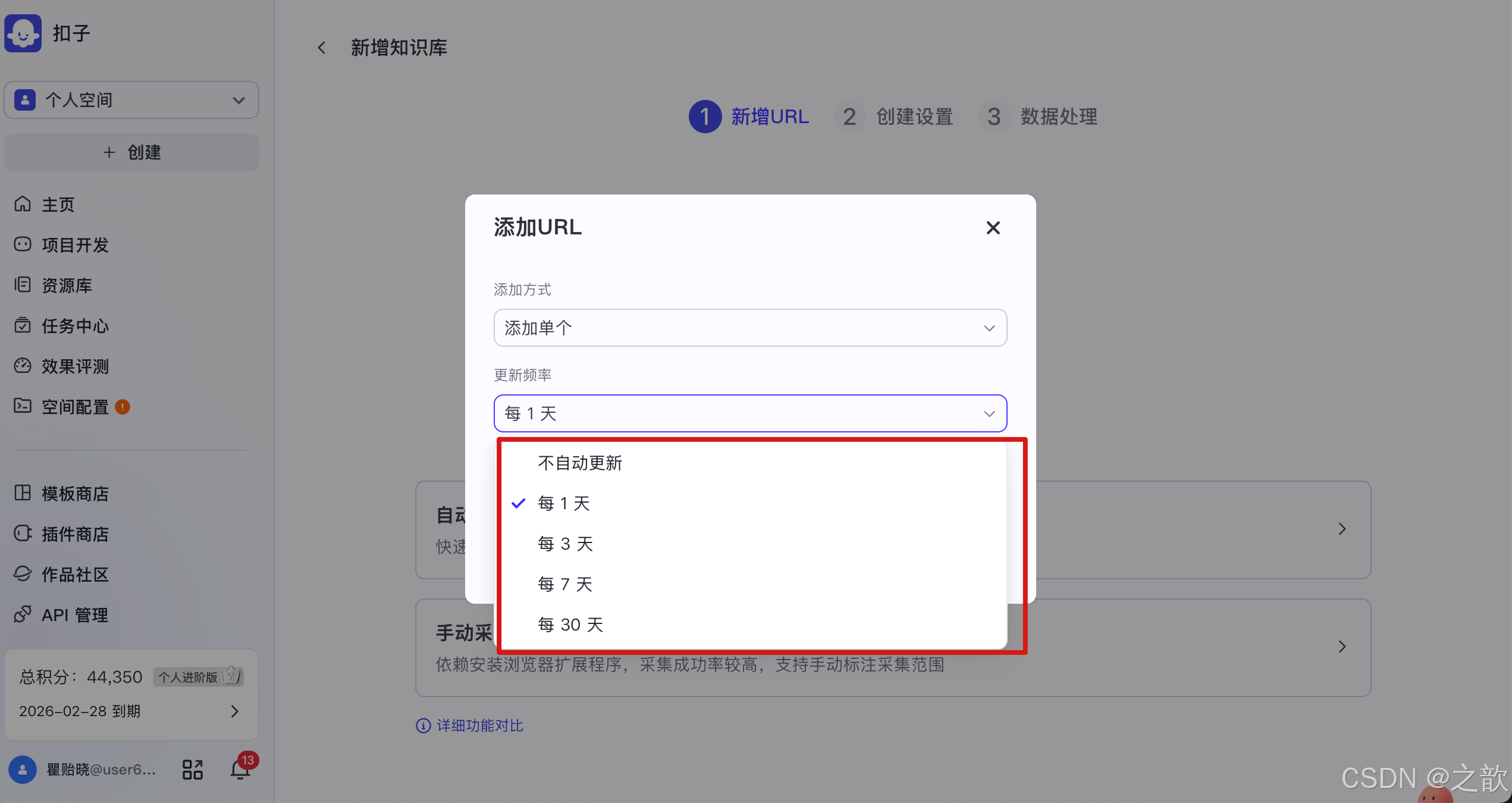Visit the 插件商店 (plugin store)
The image size is (1512, 803).
tap(74, 534)
